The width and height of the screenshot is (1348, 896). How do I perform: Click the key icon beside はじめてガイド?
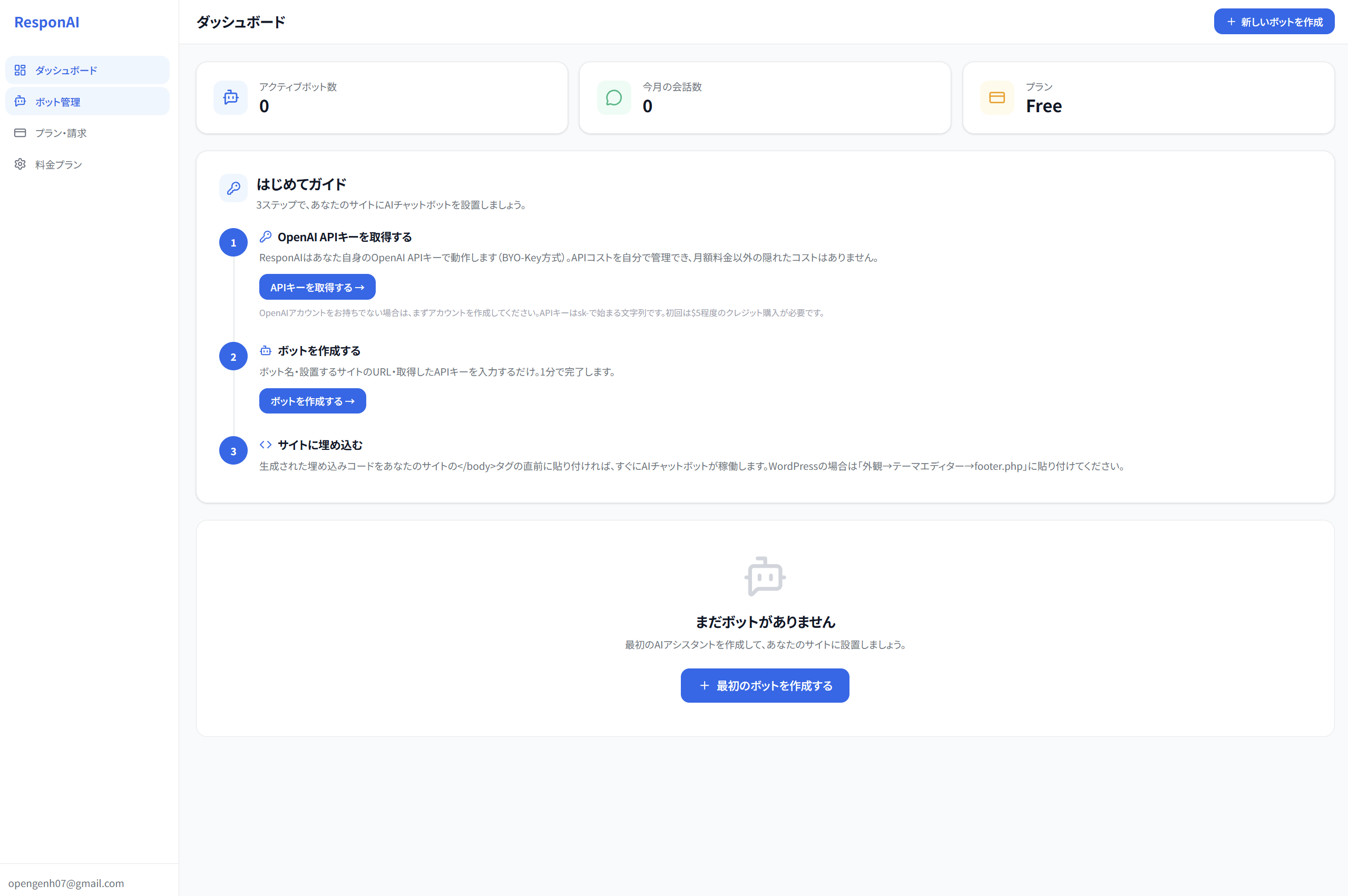[x=233, y=188]
